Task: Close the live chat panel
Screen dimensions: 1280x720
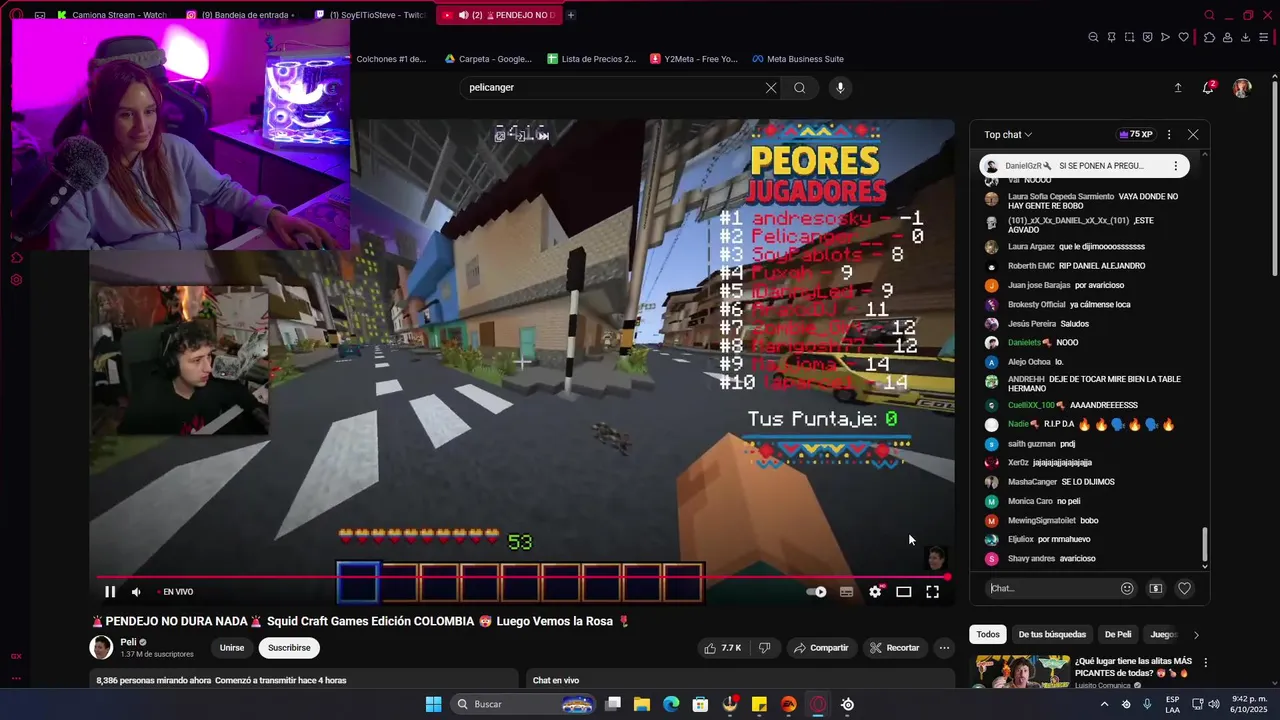Action: pos(1193,135)
